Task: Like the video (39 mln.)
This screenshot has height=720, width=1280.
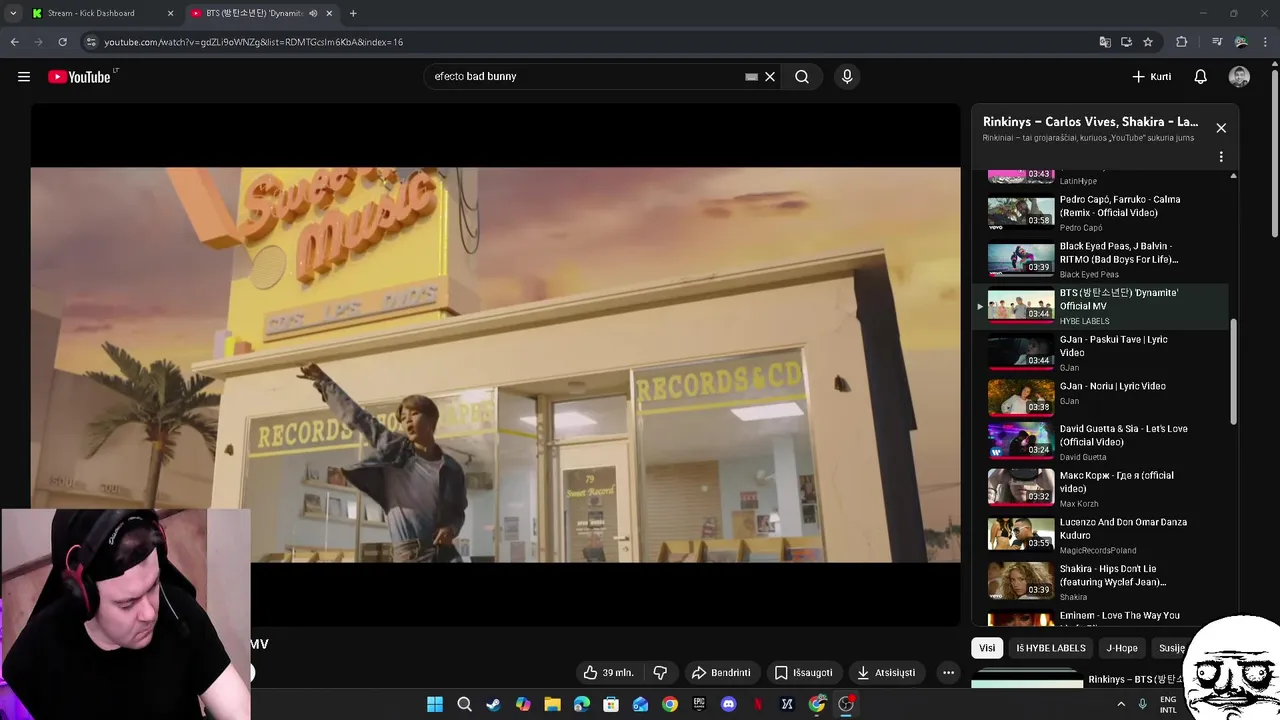Action: click(x=609, y=673)
